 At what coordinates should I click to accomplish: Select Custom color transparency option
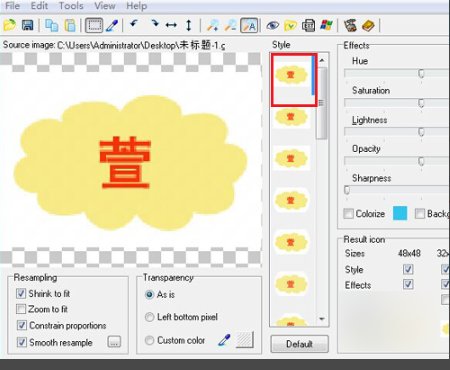tap(149, 340)
